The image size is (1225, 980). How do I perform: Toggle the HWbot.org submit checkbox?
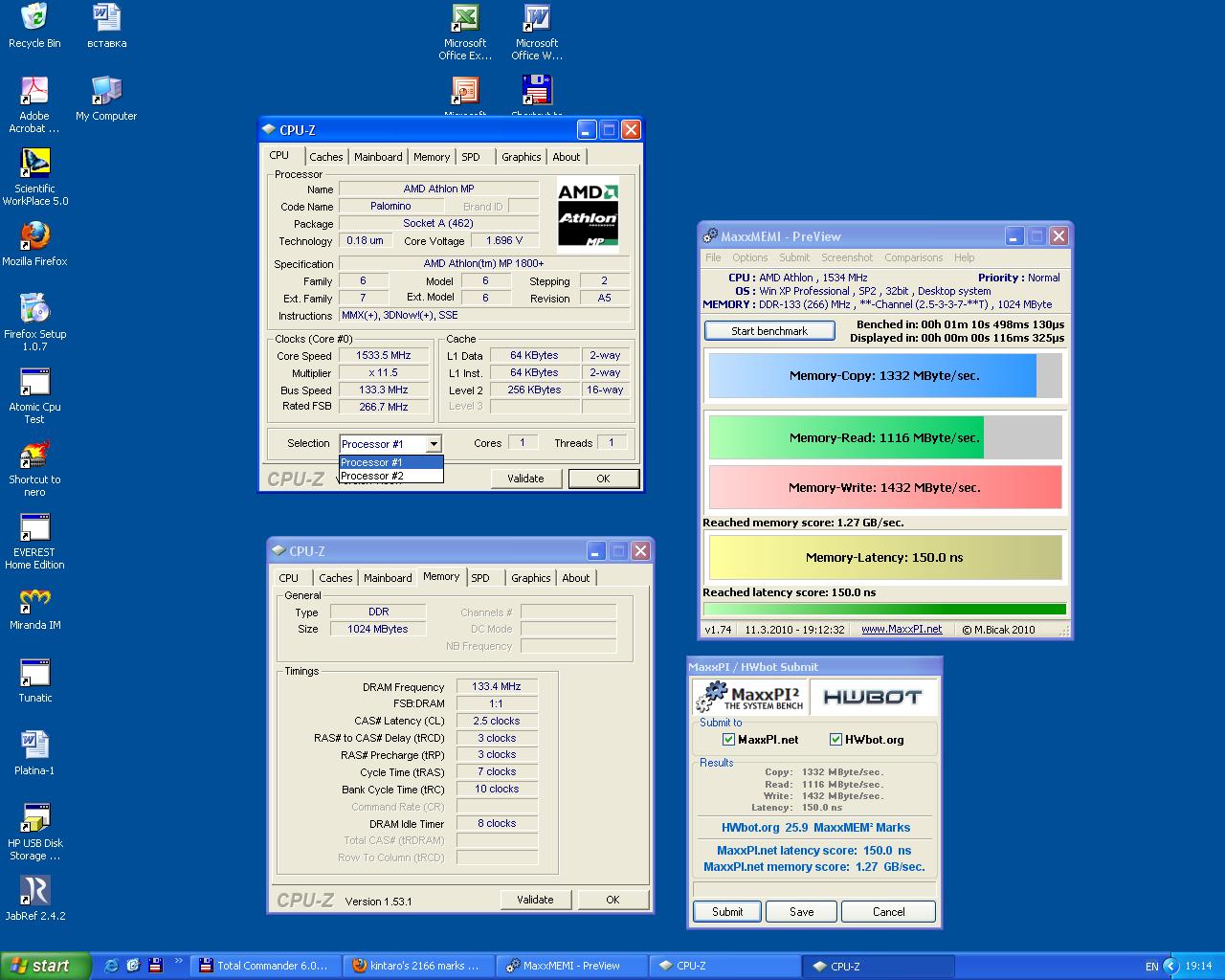tap(835, 740)
